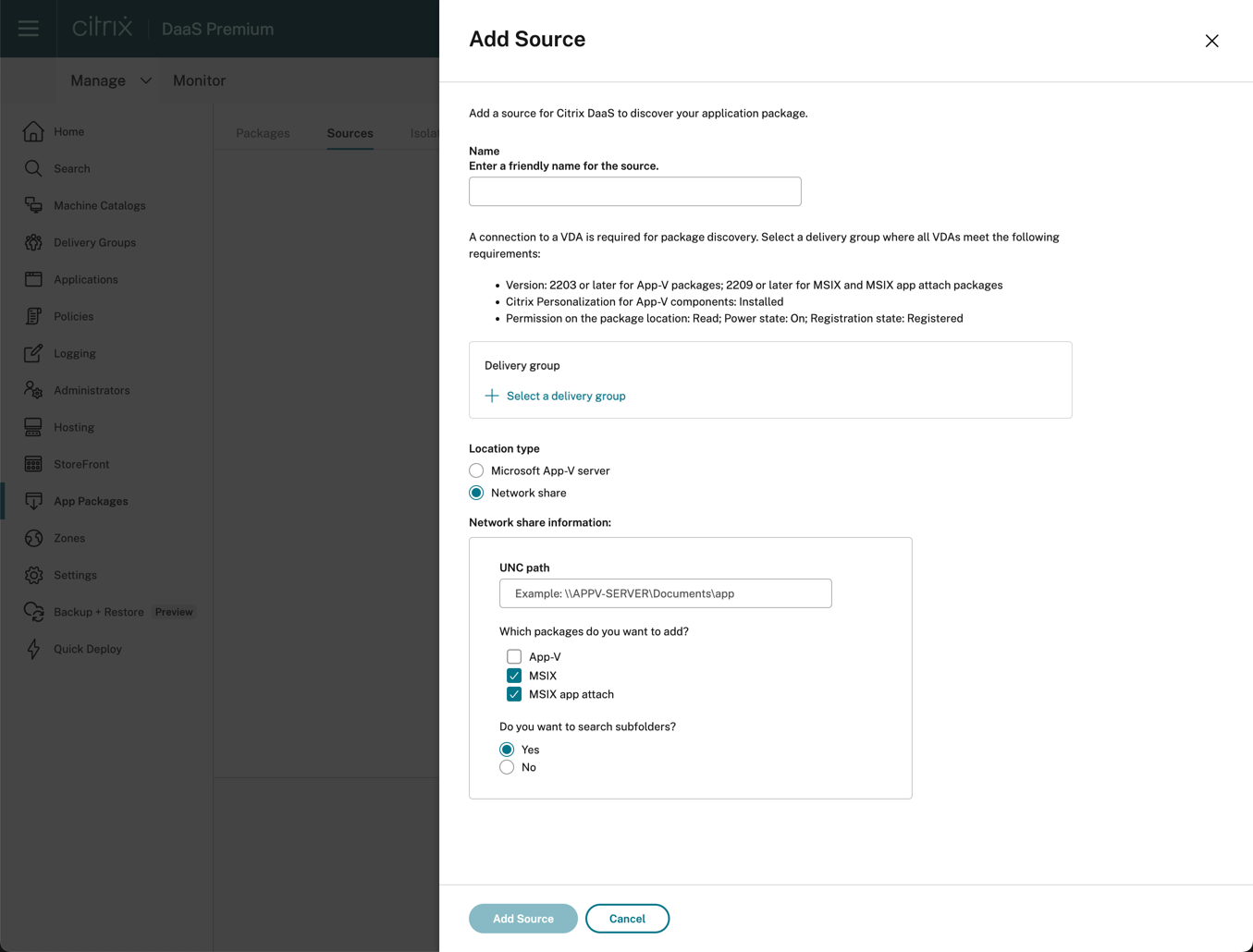Switch to the Packages tab
Viewport: 1253px width, 952px height.
click(263, 133)
